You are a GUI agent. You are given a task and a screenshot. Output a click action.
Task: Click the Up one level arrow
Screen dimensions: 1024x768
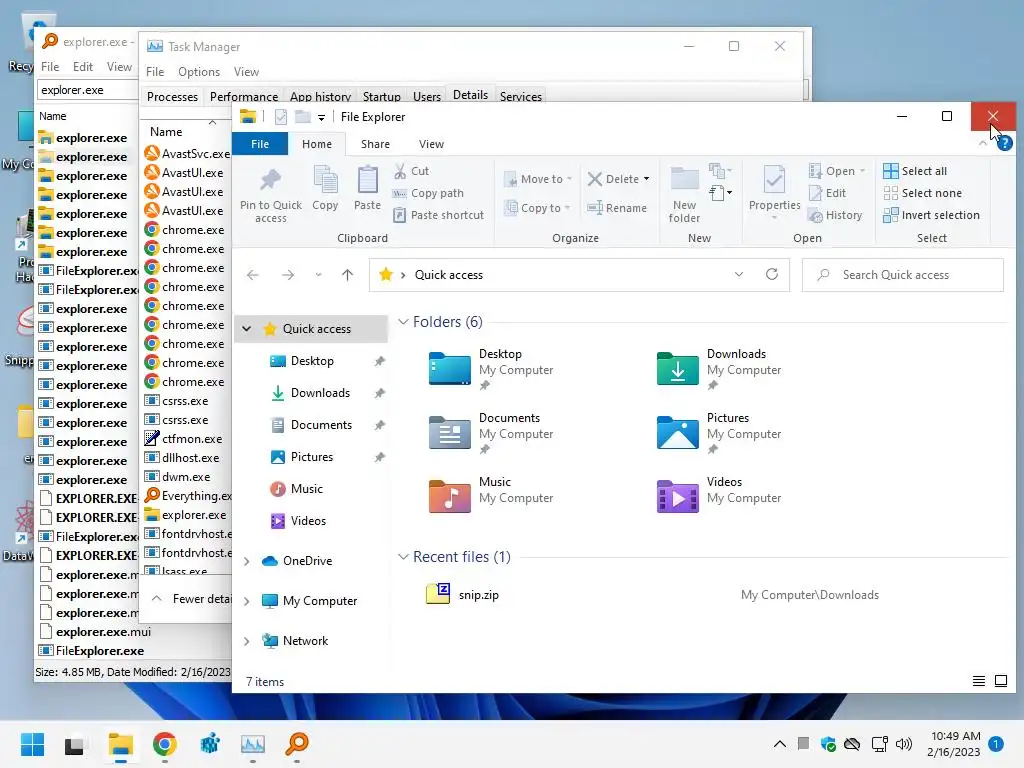347,275
